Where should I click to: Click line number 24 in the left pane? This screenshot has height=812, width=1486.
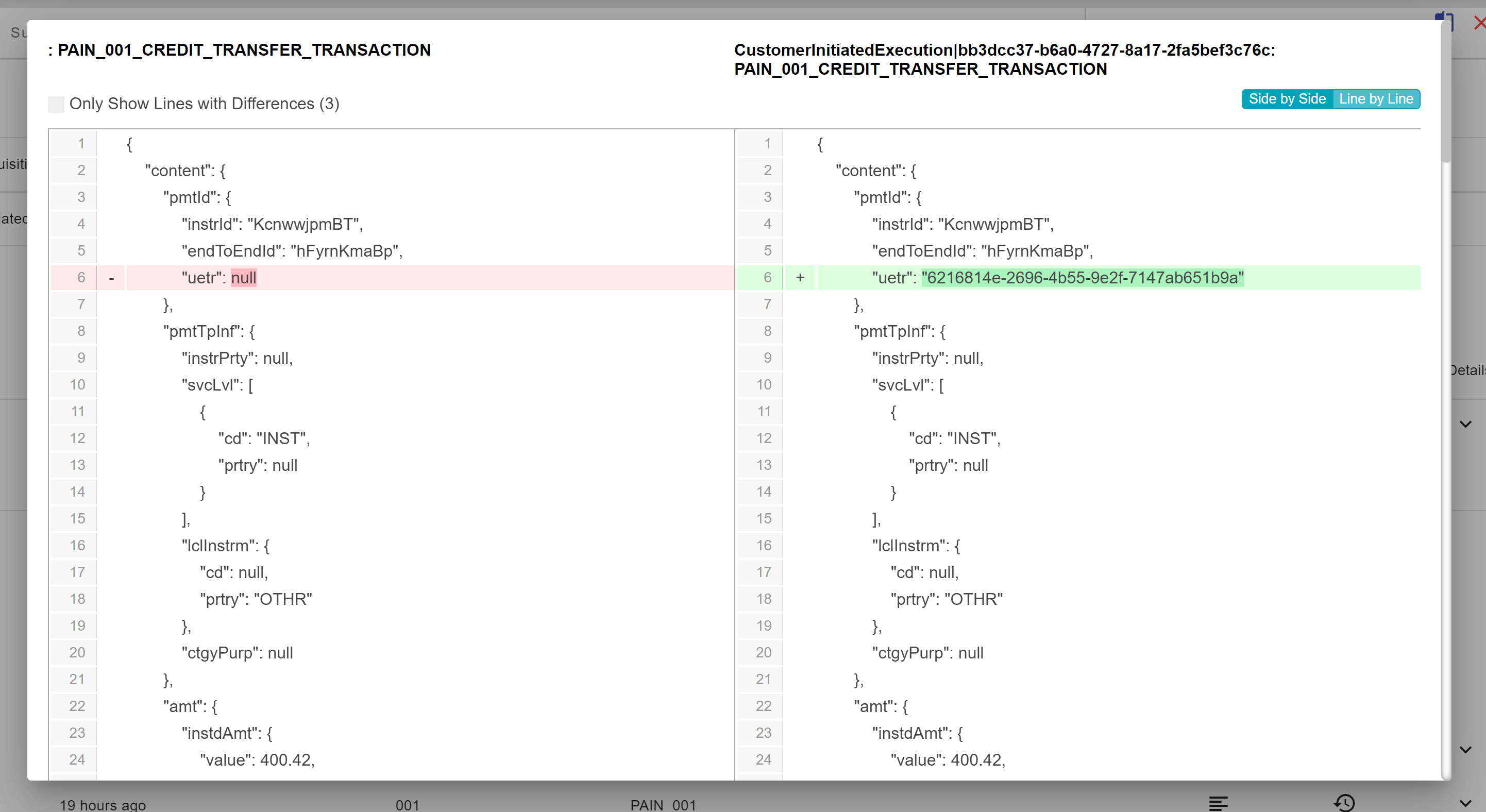(x=77, y=759)
